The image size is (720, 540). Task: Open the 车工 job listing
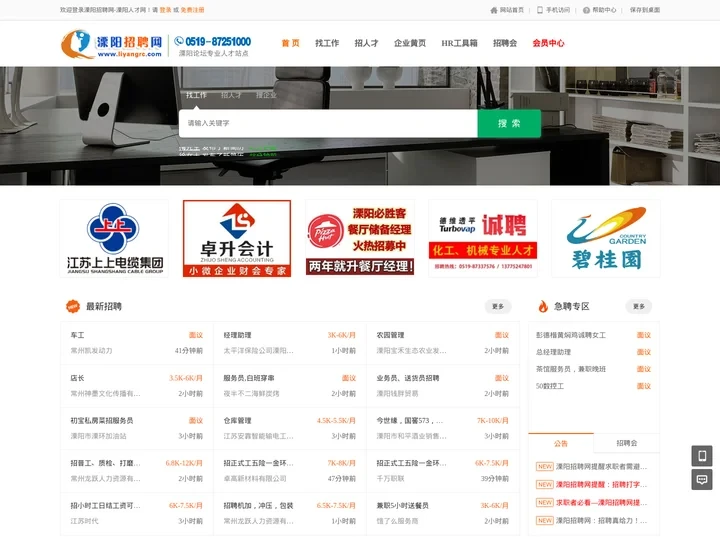(x=77, y=335)
